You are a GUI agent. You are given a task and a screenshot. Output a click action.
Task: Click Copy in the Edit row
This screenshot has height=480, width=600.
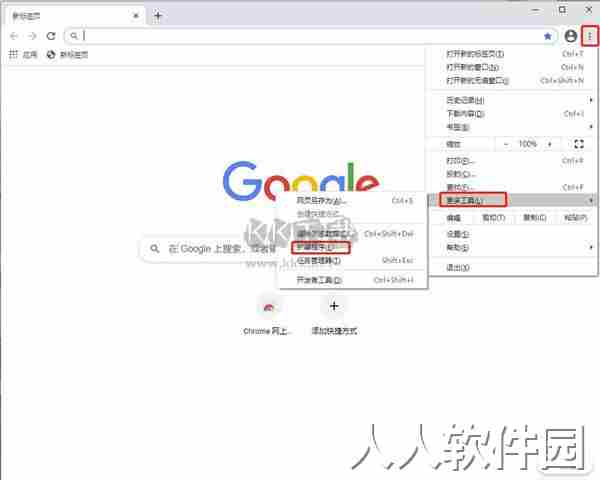tap(535, 218)
